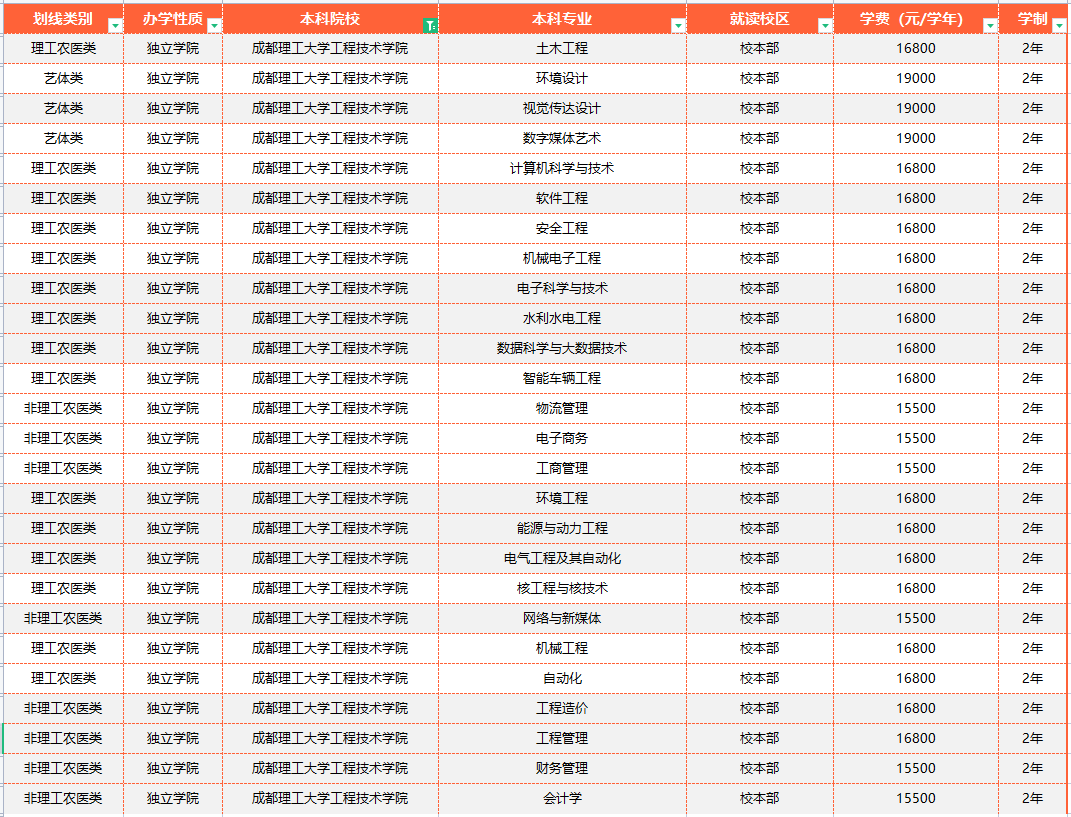Image resolution: width=1071 pixels, height=817 pixels.
Task: Select the 机械电子工程 major cell
Action: pyautogui.click(x=562, y=258)
